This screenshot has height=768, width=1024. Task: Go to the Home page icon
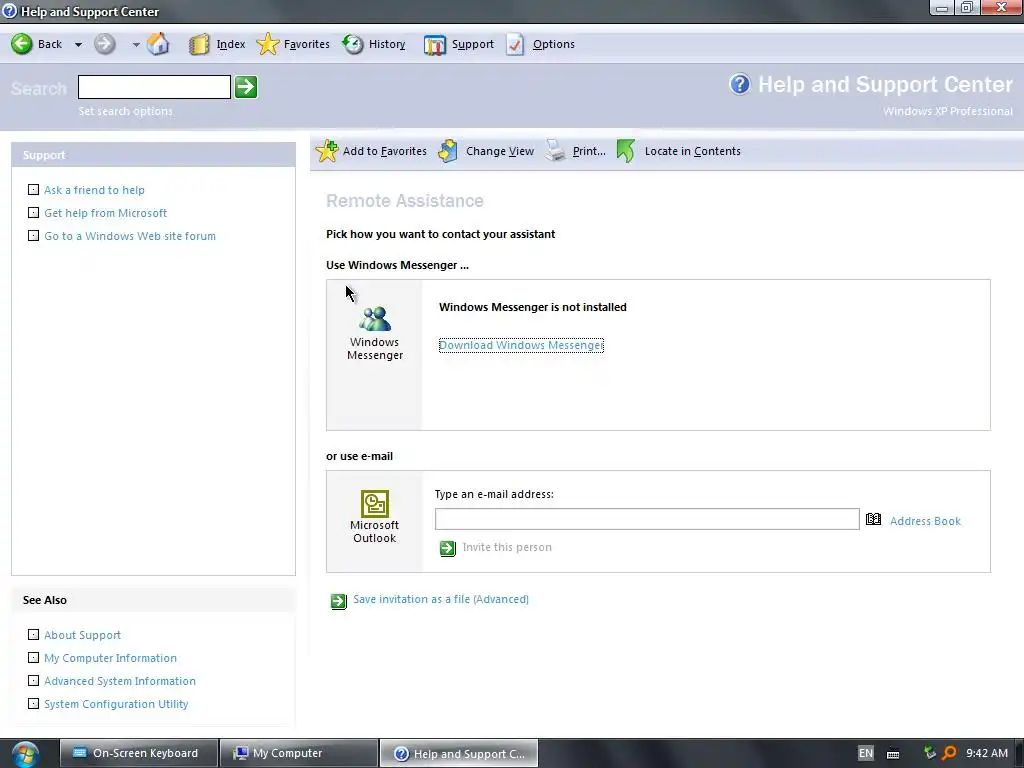click(158, 44)
